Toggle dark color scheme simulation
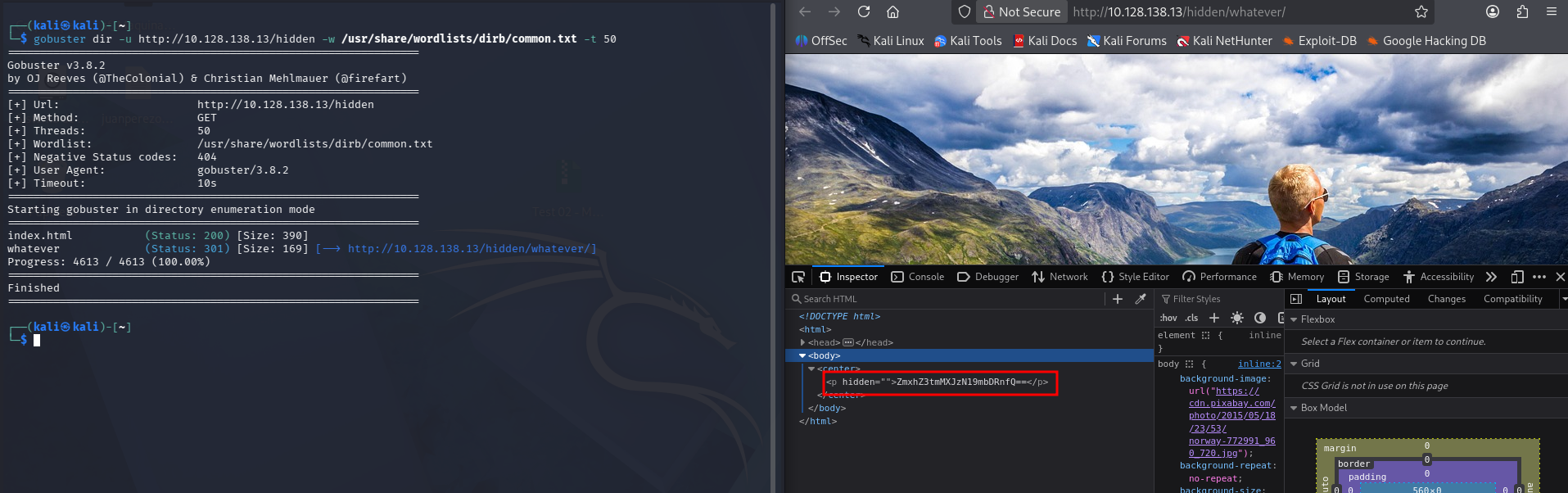 point(1260,318)
